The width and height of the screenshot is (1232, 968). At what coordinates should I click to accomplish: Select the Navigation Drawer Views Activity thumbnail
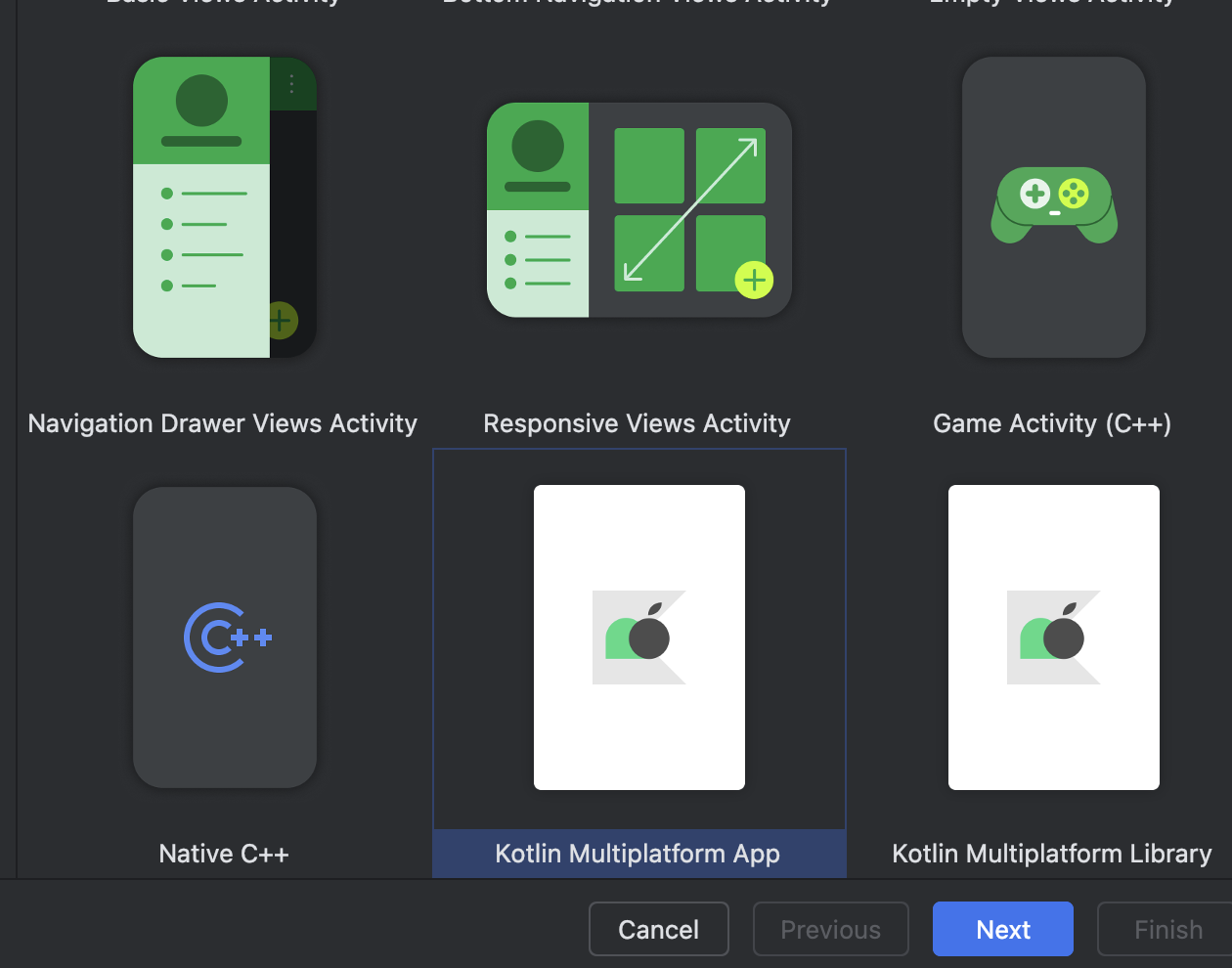[225, 207]
